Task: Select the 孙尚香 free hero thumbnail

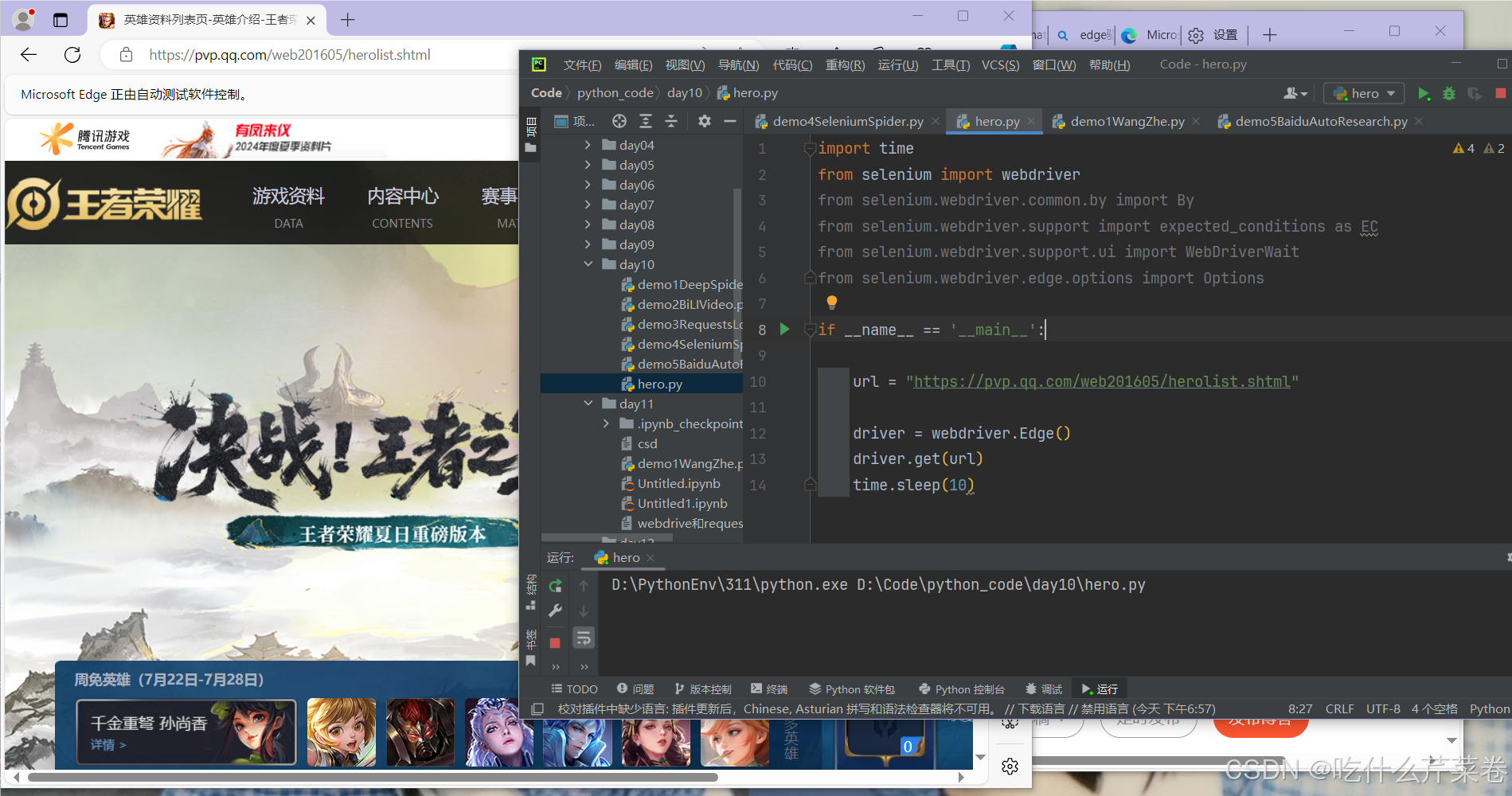Action: click(x=186, y=732)
